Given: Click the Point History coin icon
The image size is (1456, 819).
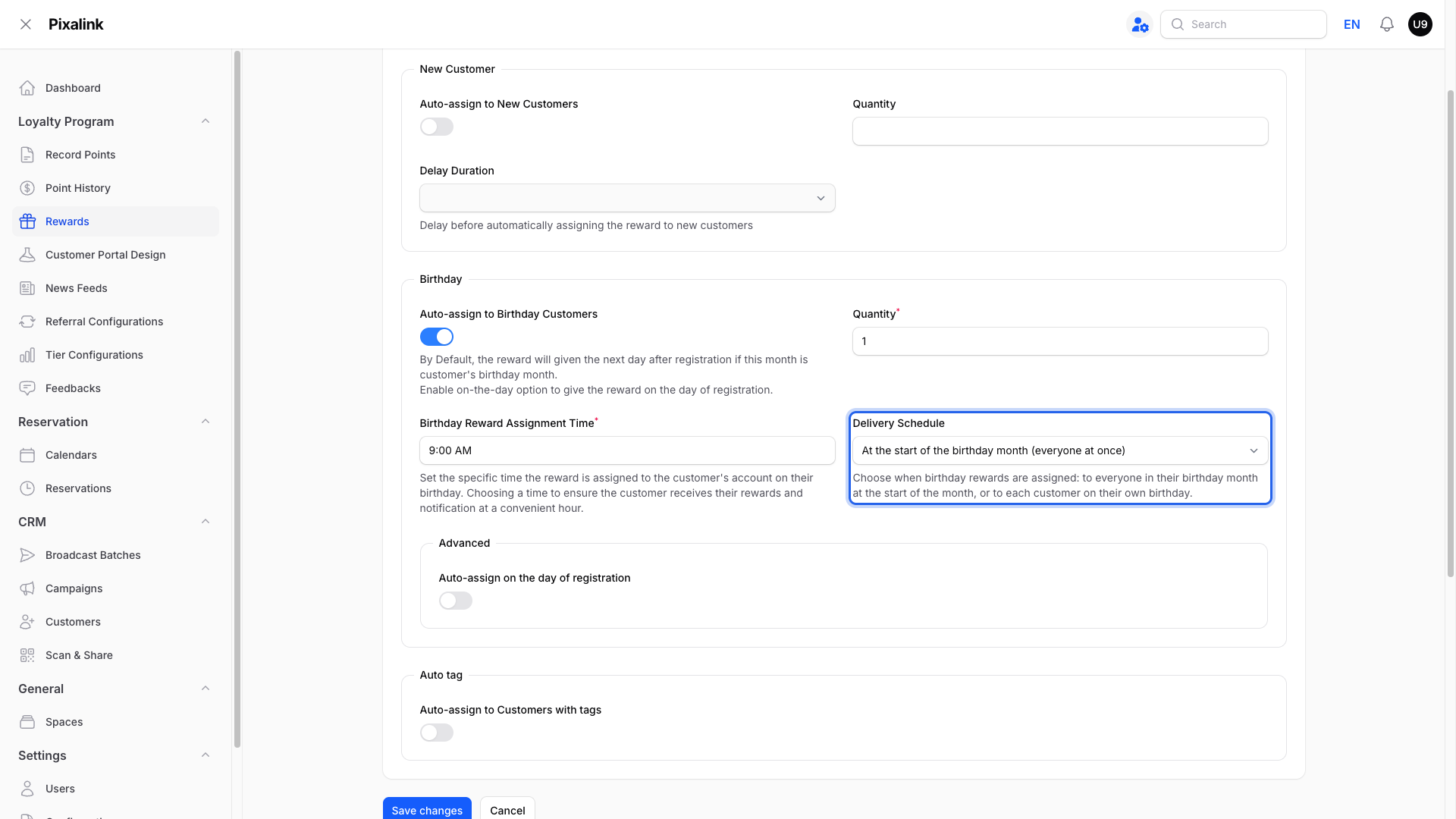Looking at the screenshot, I should point(27,188).
